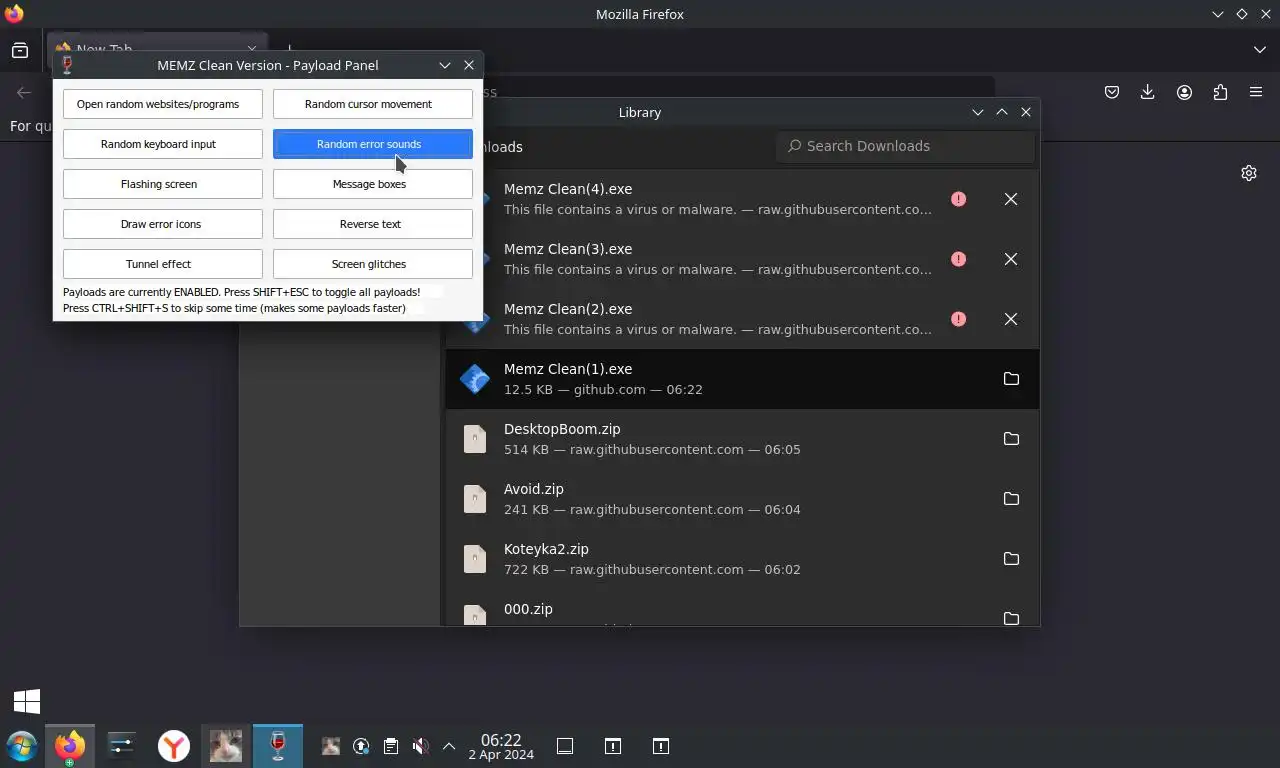Collapse Library window with down chevron
The image size is (1280, 768).
[x=978, y=112]
